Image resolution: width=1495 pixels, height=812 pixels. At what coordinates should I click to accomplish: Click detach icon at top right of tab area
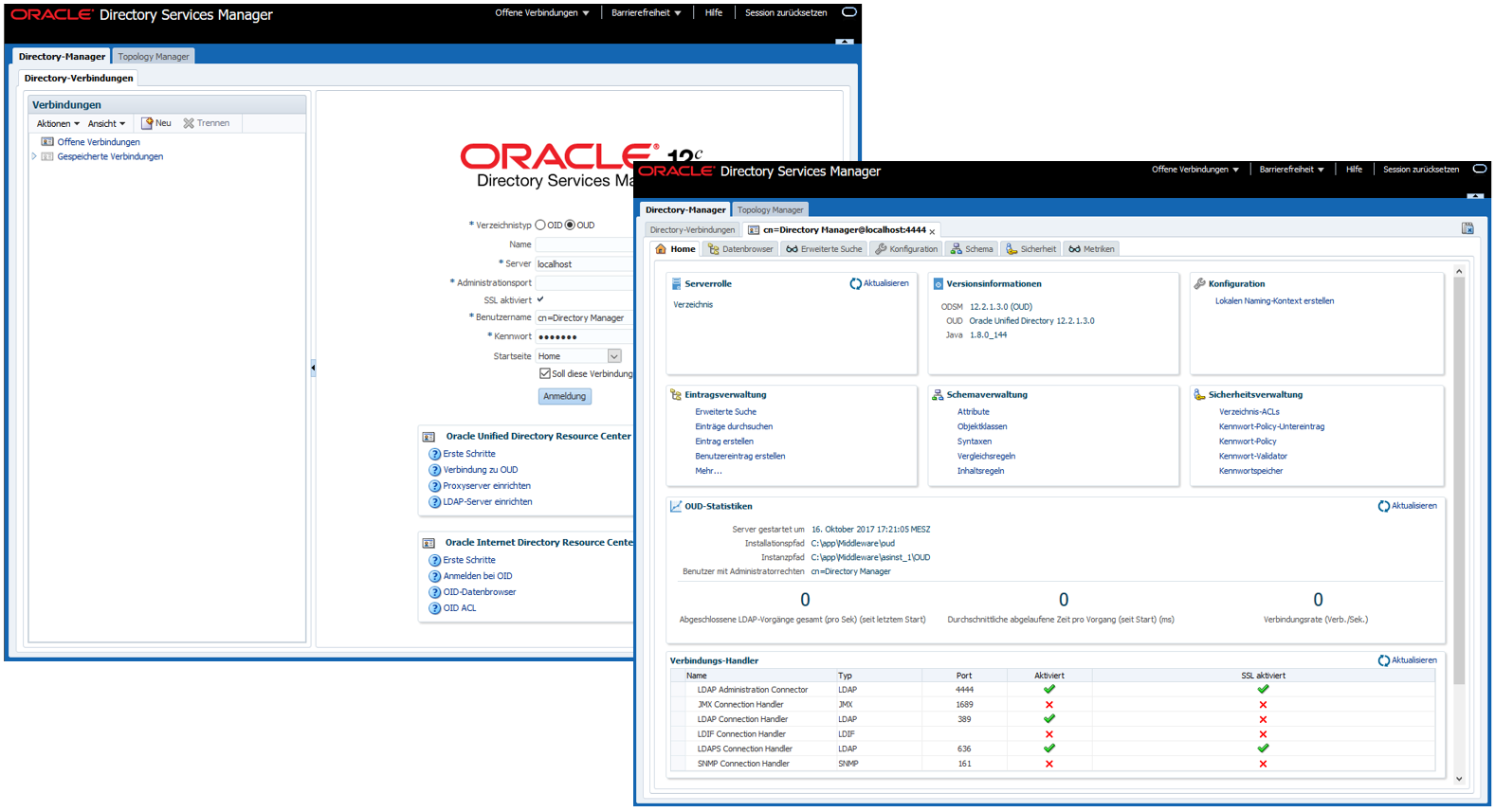(x=1468, y=228)
